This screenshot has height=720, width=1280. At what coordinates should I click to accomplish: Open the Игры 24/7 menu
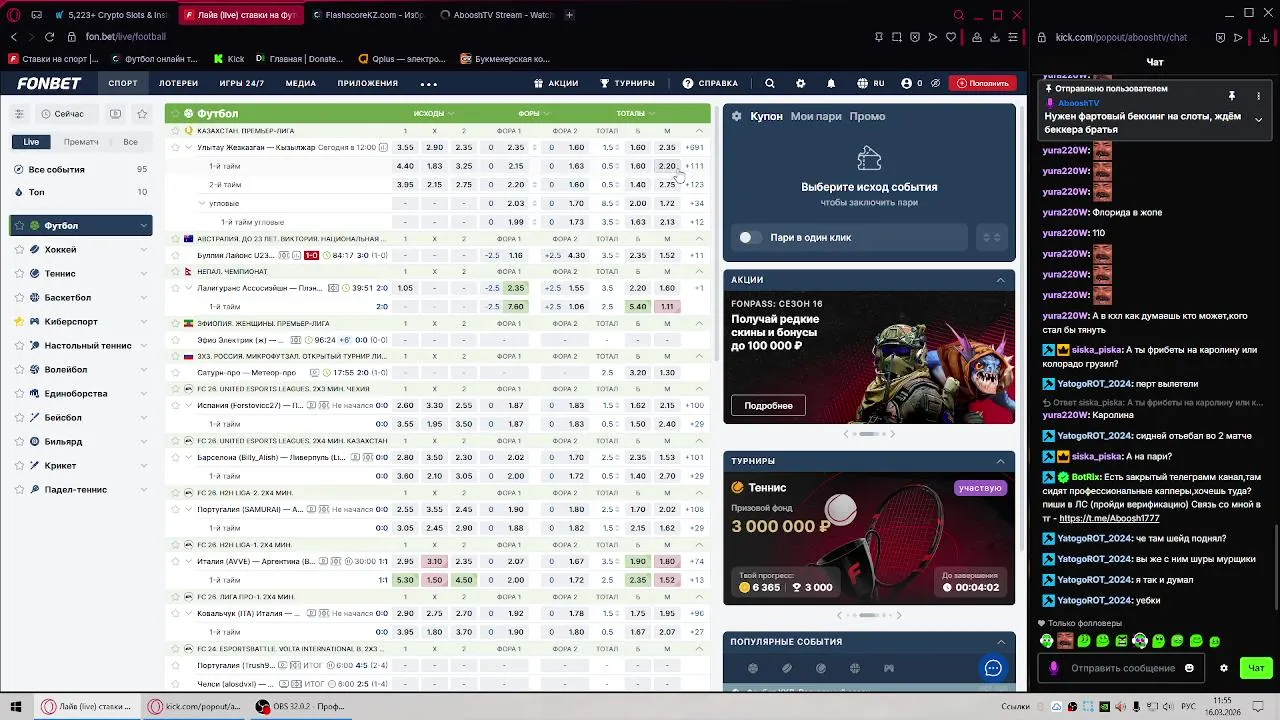click(x=242, y=83)
